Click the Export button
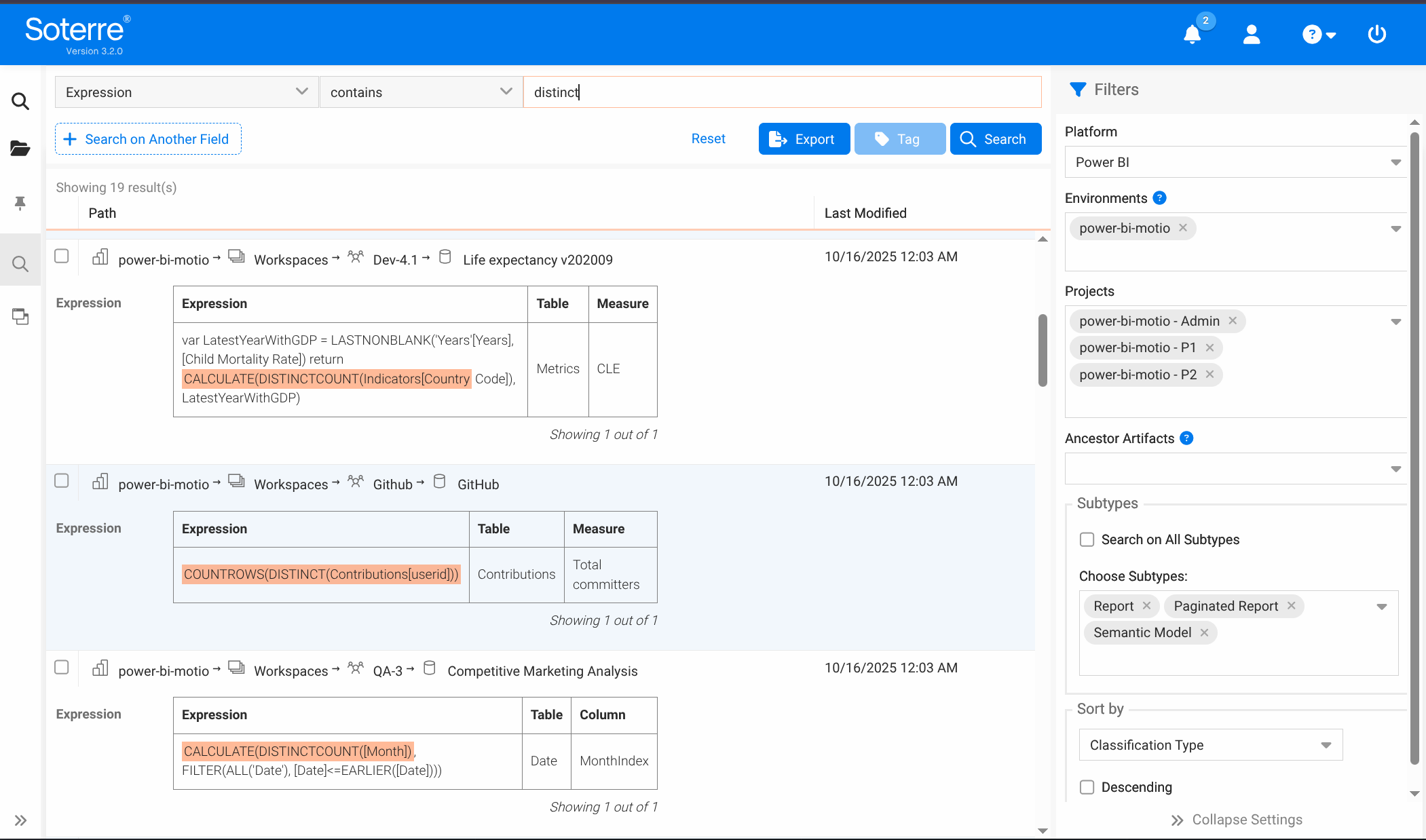 [x=804, y=139]
